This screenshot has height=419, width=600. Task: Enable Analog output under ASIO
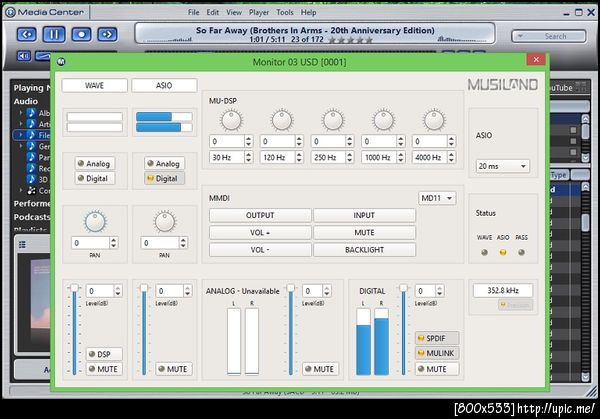pyautogui.click(x=165, y=163)
